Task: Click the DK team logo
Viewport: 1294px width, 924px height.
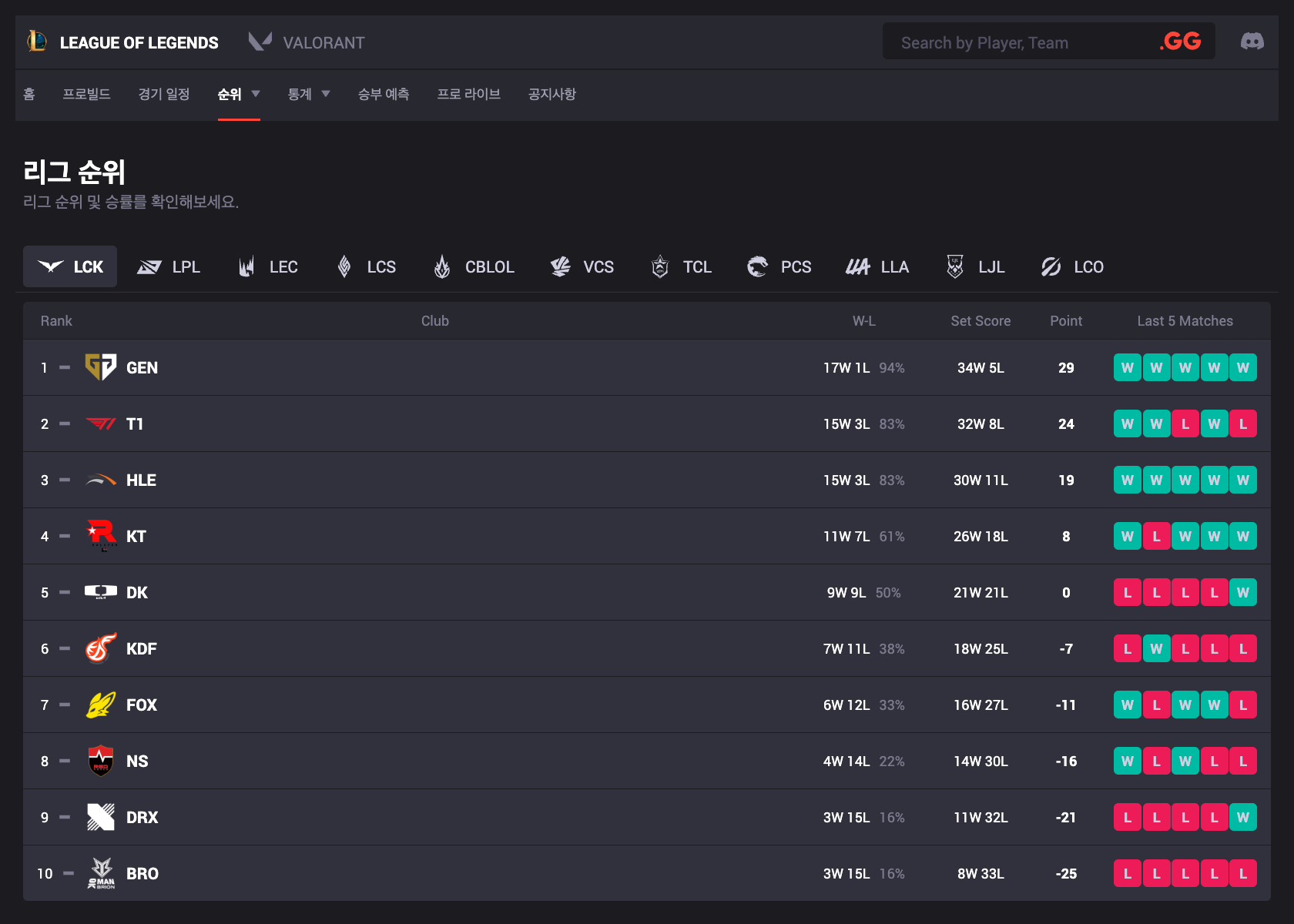Action: pyautogui.click(x=101, y=592)
